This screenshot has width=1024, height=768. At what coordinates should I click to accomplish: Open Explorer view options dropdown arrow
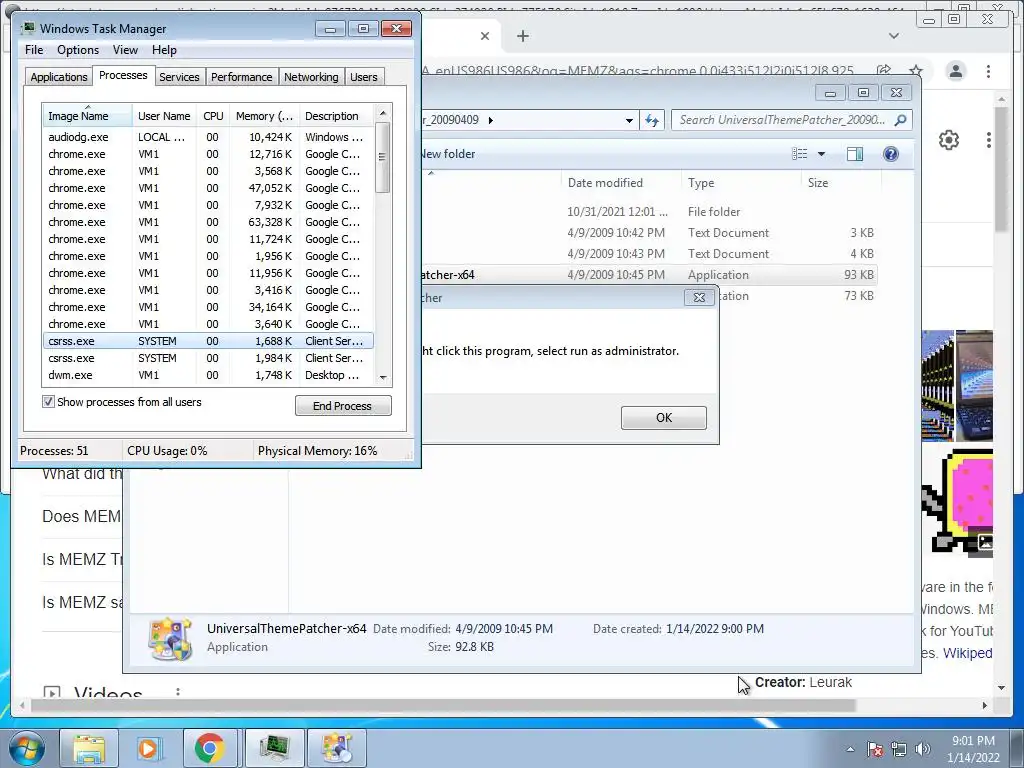pos(822,153)
